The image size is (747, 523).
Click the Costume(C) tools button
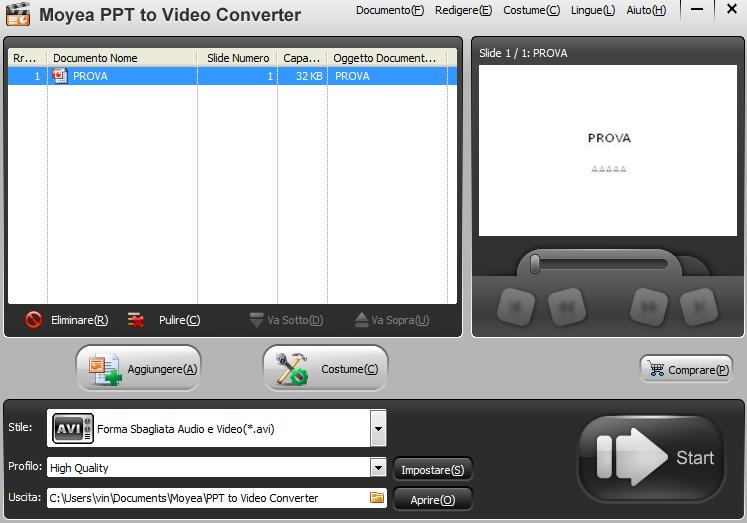(325, 369)
